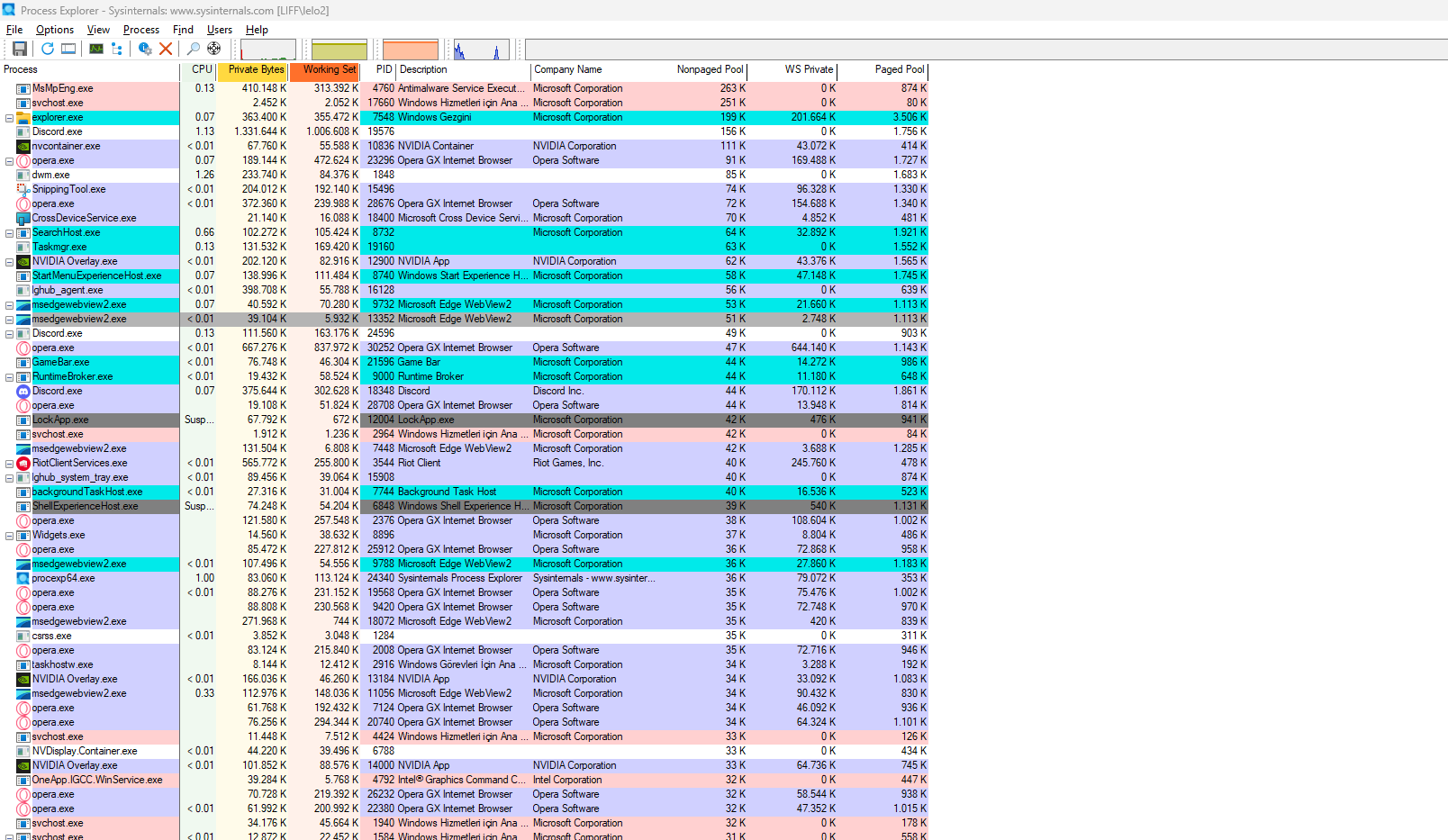Collapse NVIDIA Overlay.exe PID 12900 tree node
Viewport: 1448px width, 840px height.
coord(10,262)
